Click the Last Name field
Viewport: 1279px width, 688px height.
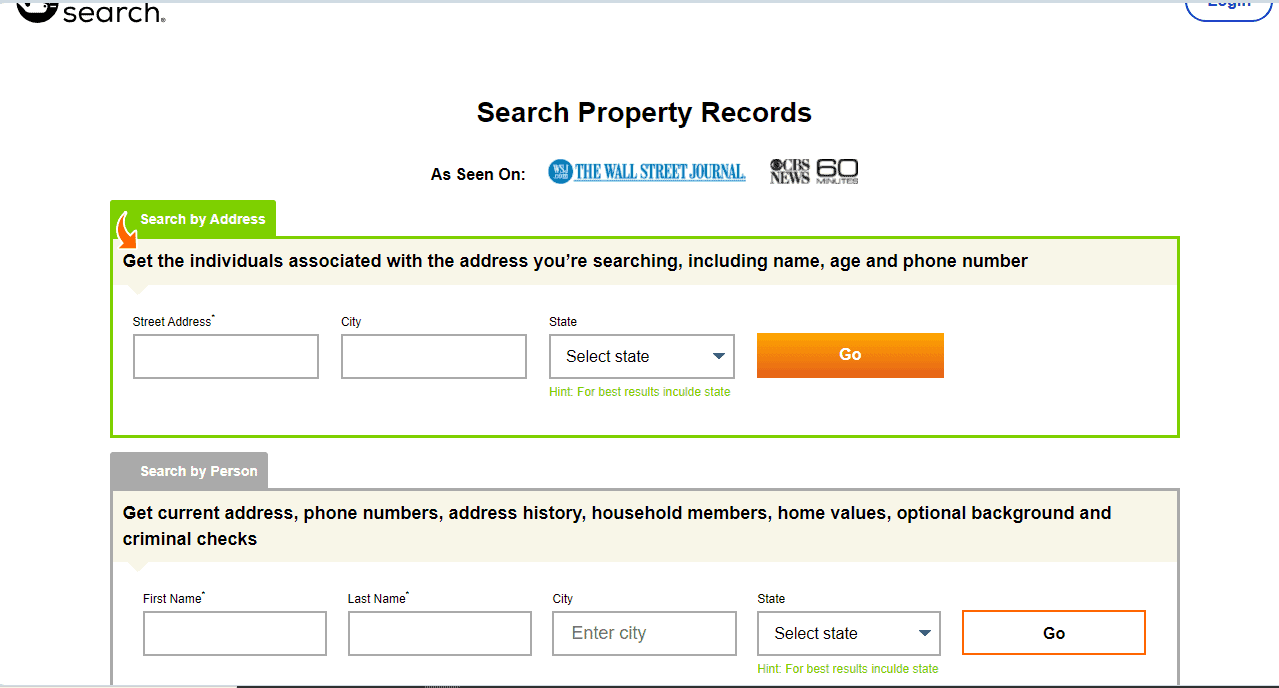[439, 633]
